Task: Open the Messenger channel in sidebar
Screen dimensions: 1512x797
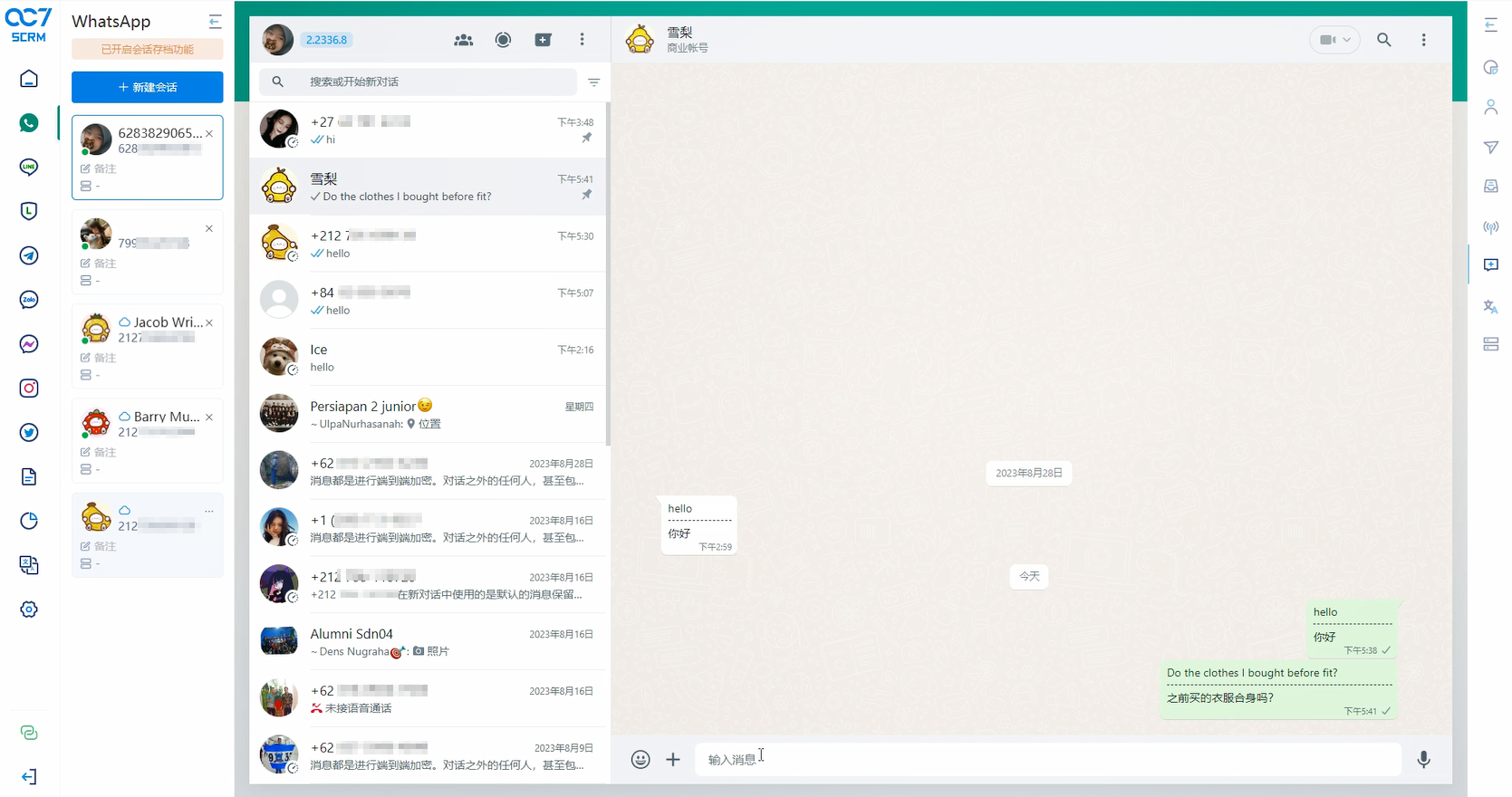Action: pos(29,344)
